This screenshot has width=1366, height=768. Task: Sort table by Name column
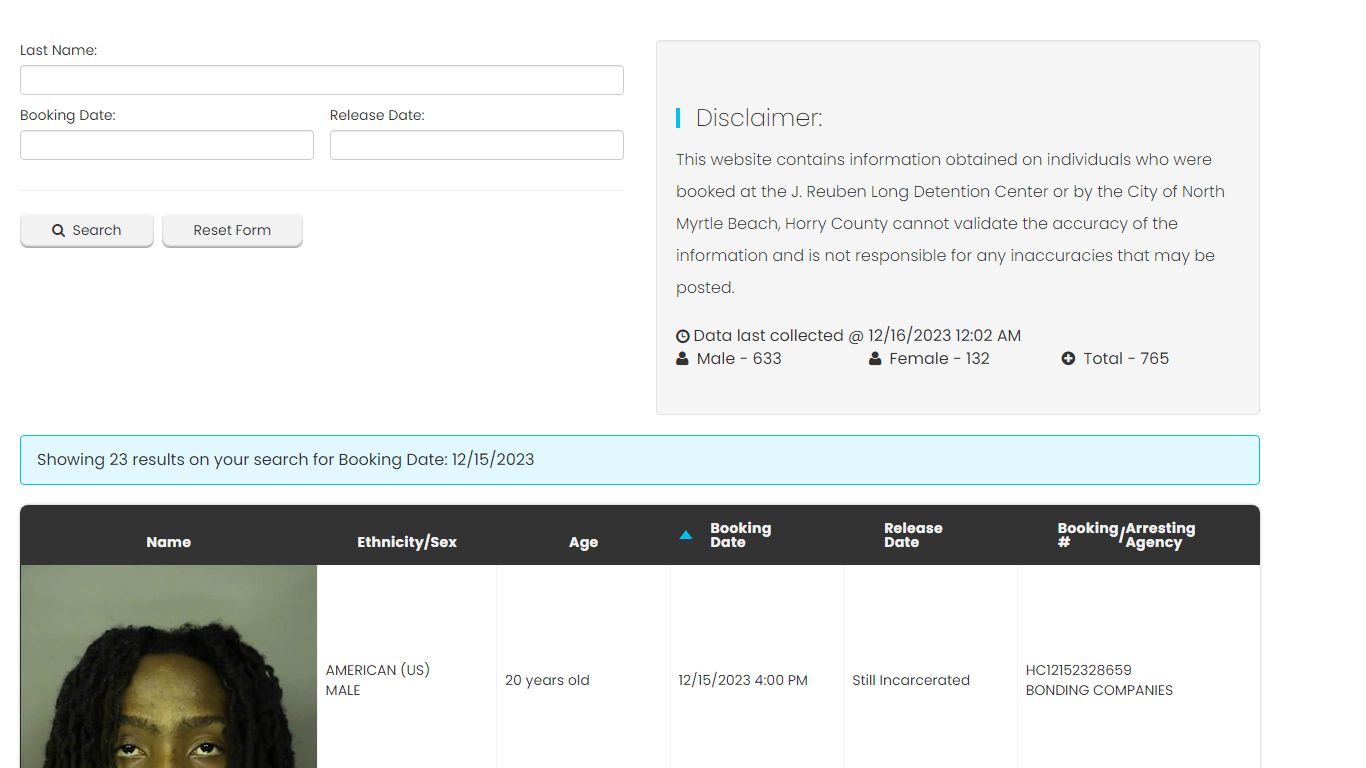[x=168, y=542]
